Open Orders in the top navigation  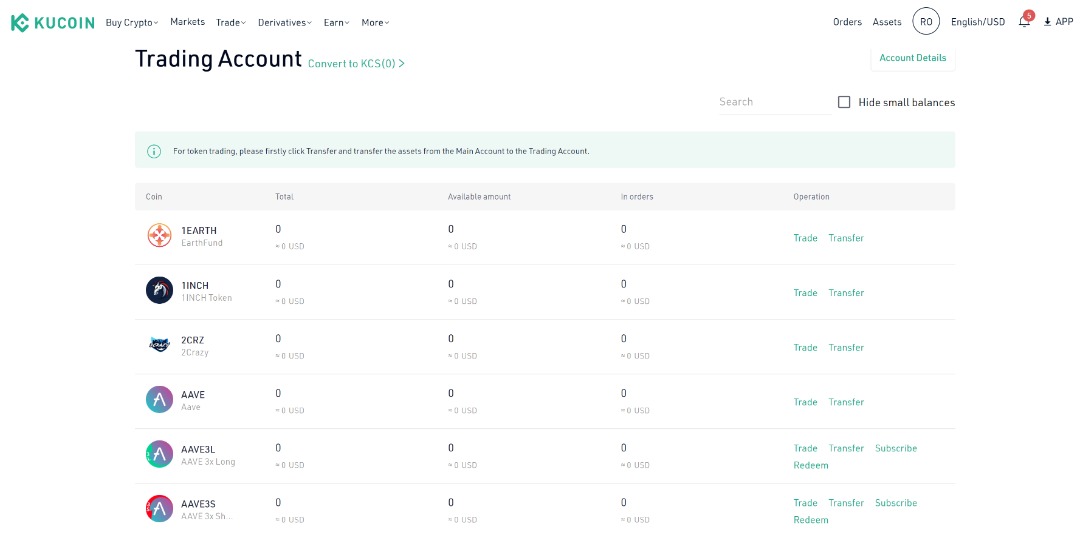847,22
